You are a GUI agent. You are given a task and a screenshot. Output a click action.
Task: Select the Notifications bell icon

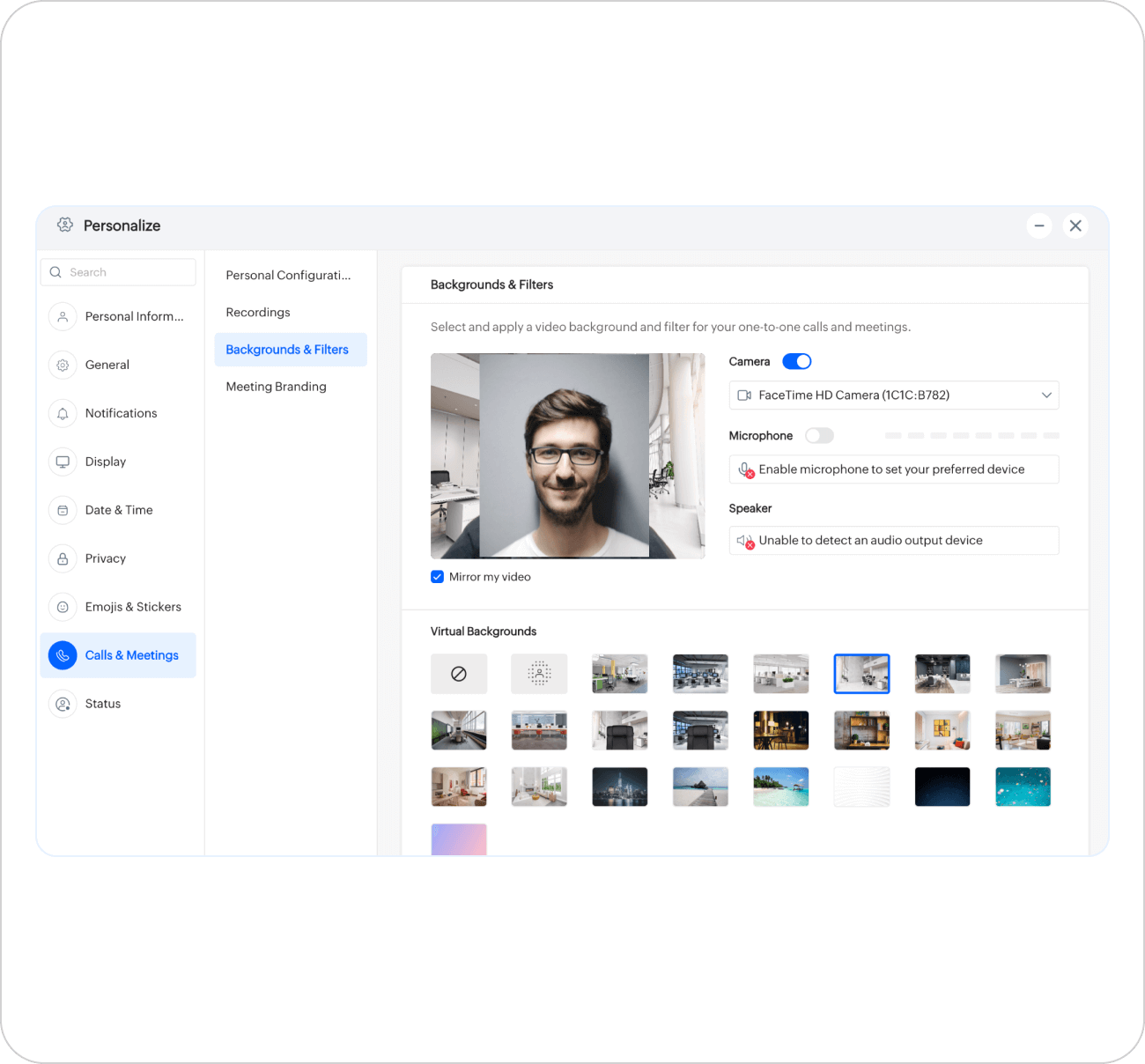click(62, 413)
